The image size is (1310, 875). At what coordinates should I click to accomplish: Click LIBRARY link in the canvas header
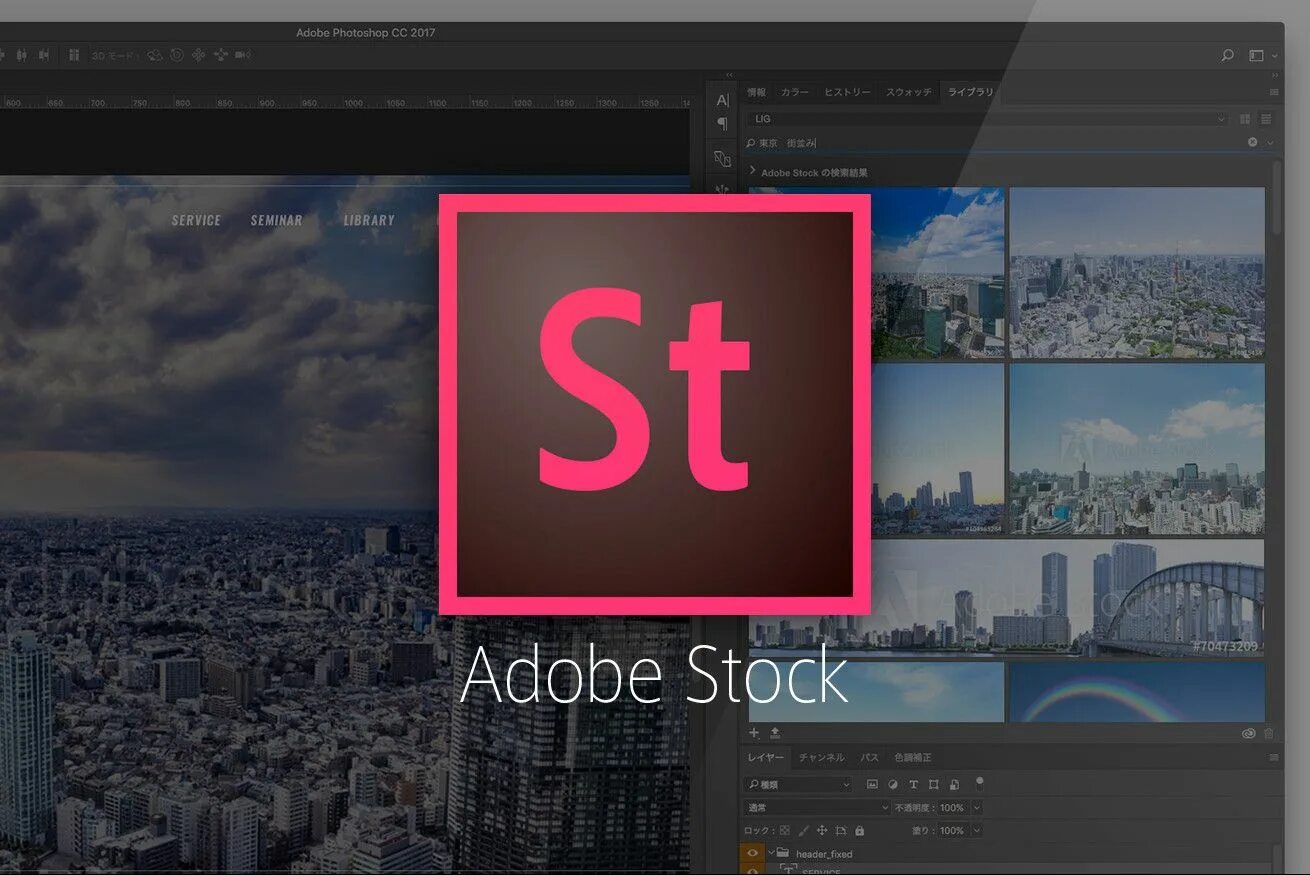tap(369, 220)
